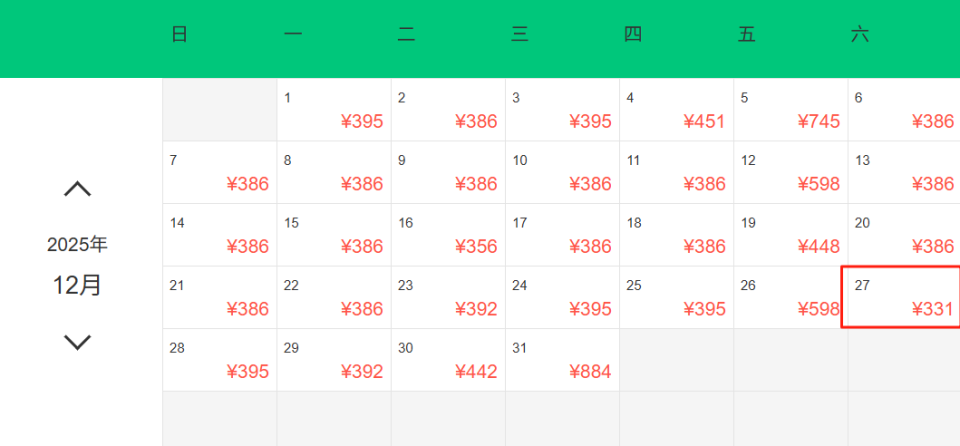Select December 16 priced ¥356
The image size is (960, 446).
pyautogui.click(x=448, y=235)
